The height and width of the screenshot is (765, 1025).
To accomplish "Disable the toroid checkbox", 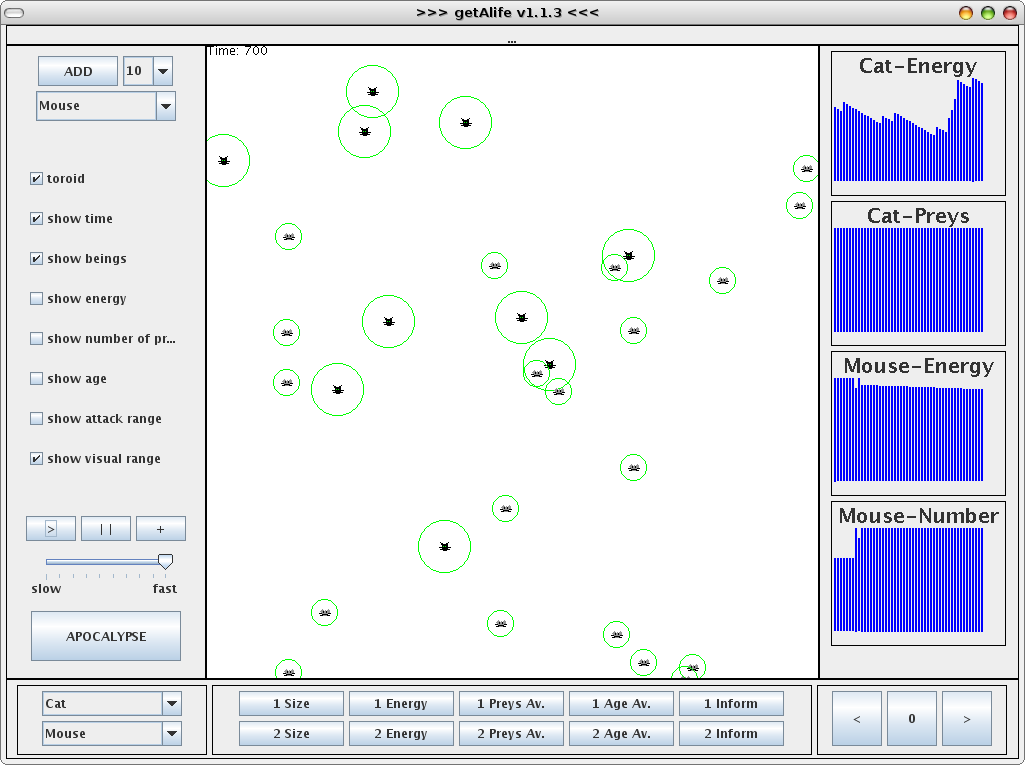I will click(37, 178).
